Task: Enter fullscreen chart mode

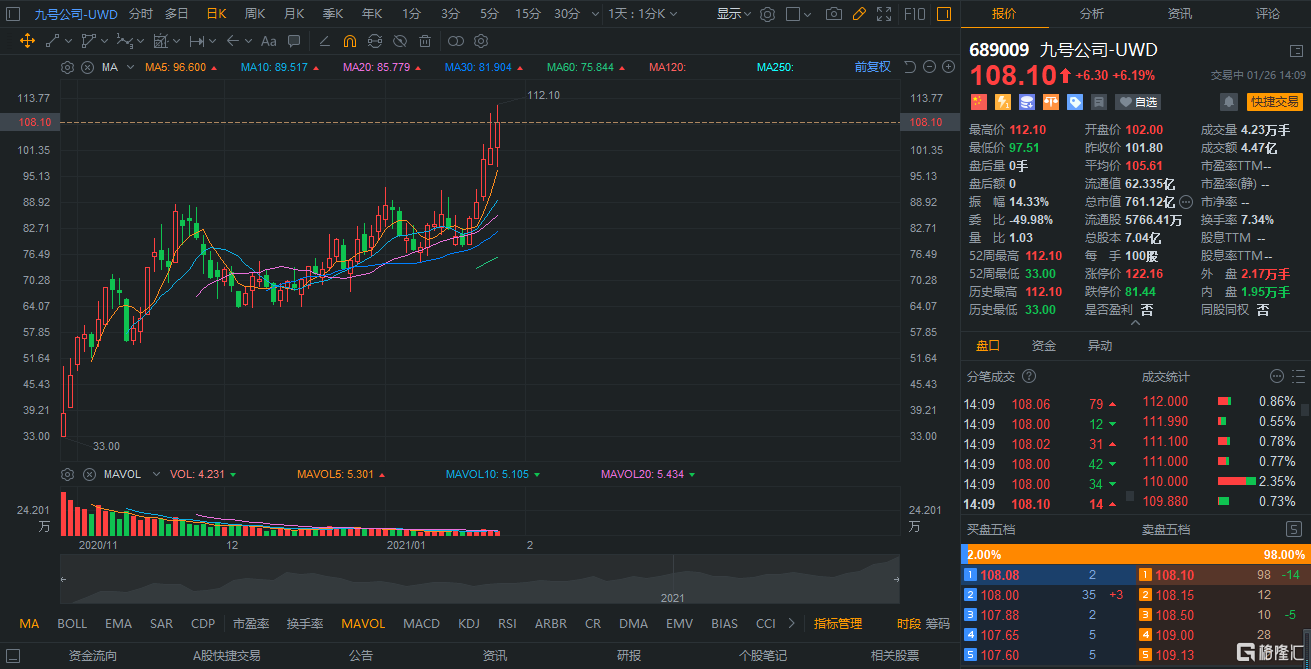Action: [x=884, y=14]
